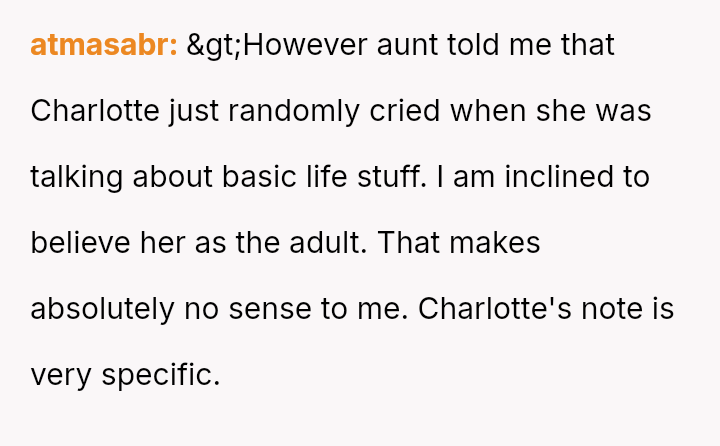This screenshot has width=720, height=446.
Task: Click the word 'basic' in the comment
Action: 259,177
